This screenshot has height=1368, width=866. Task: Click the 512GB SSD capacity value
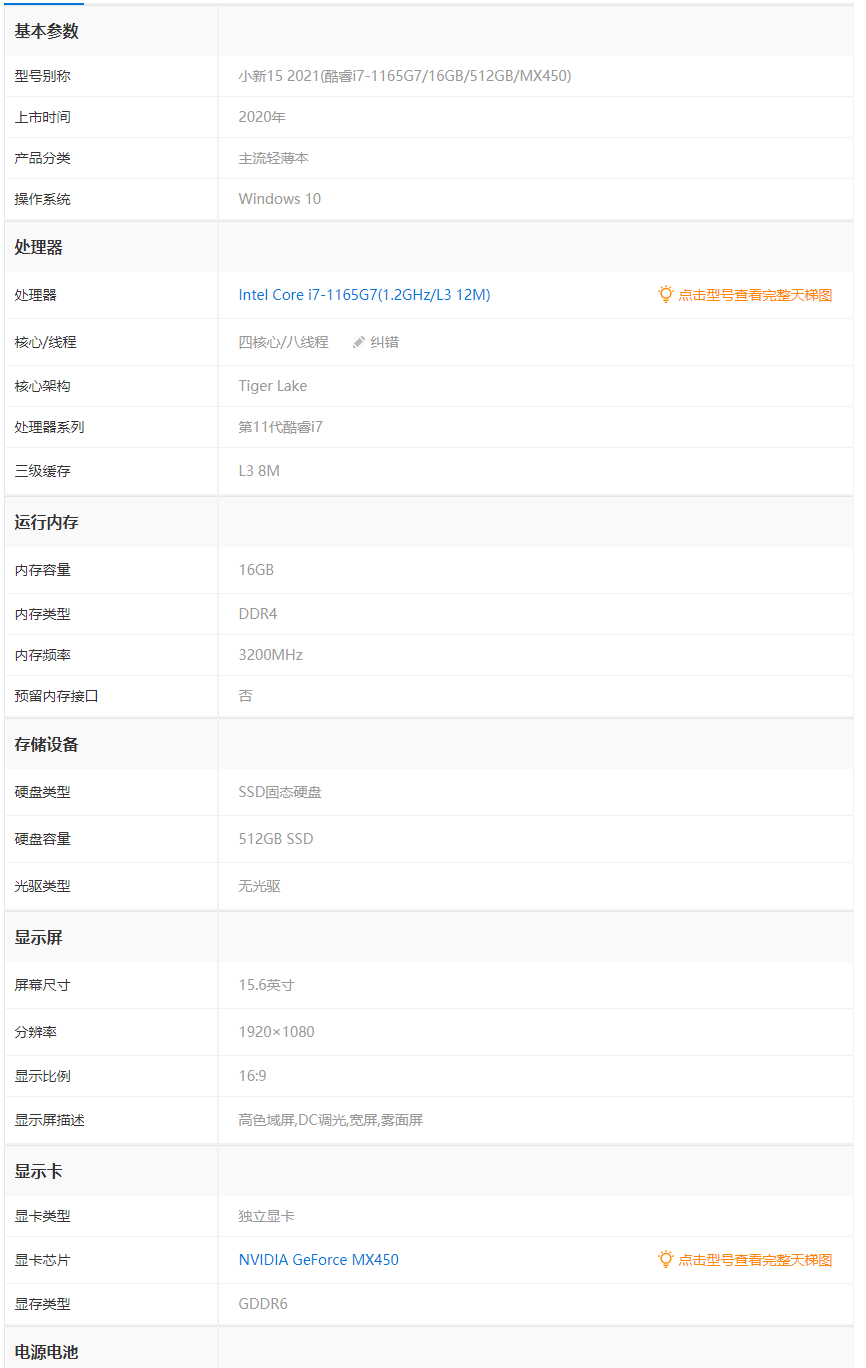coord(276,839)
